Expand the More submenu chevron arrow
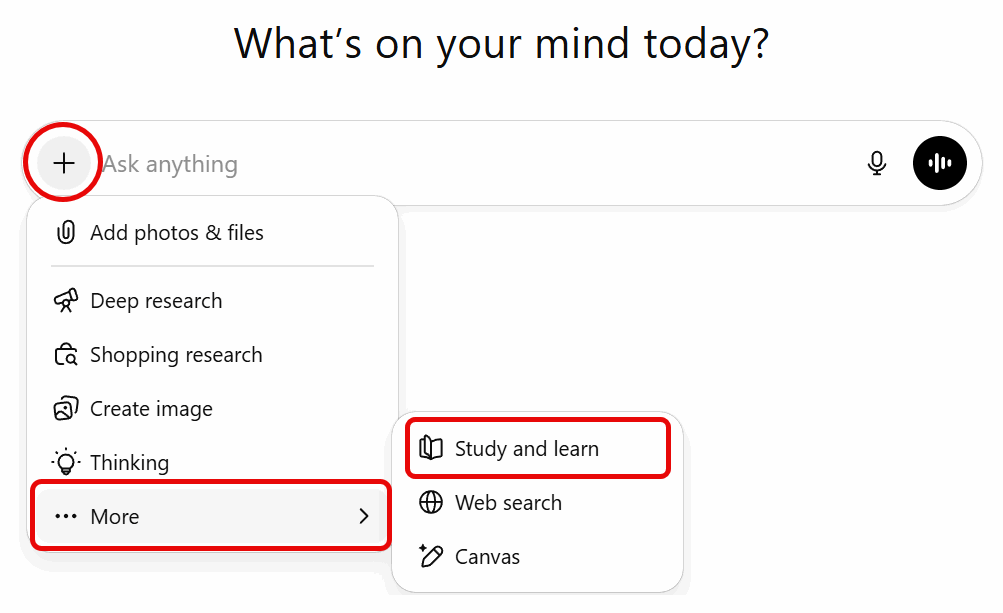The width and height of the screenshot is (1003, 613). tap(364, 517)
